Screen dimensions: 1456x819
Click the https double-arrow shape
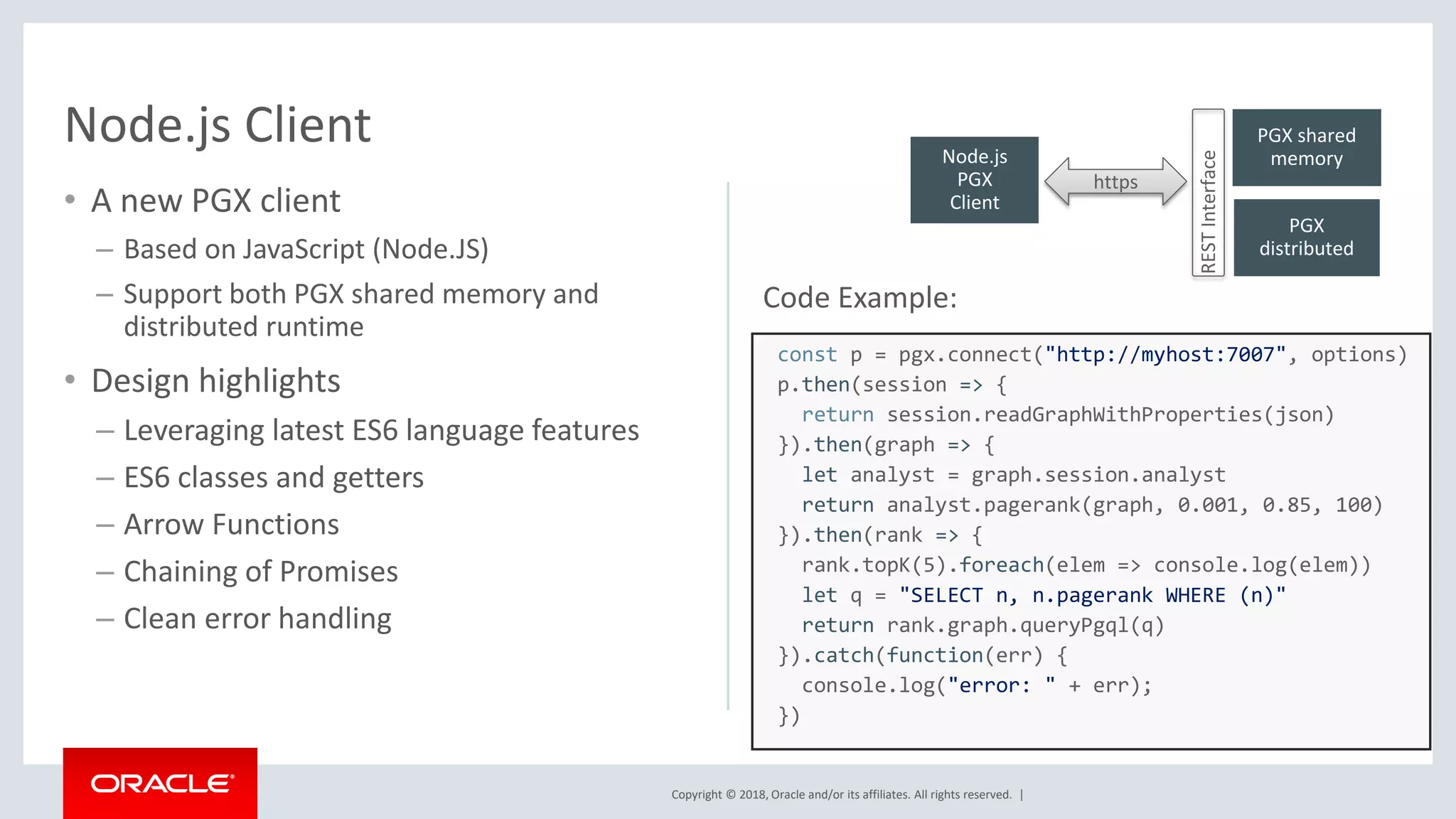point(1115,182)
